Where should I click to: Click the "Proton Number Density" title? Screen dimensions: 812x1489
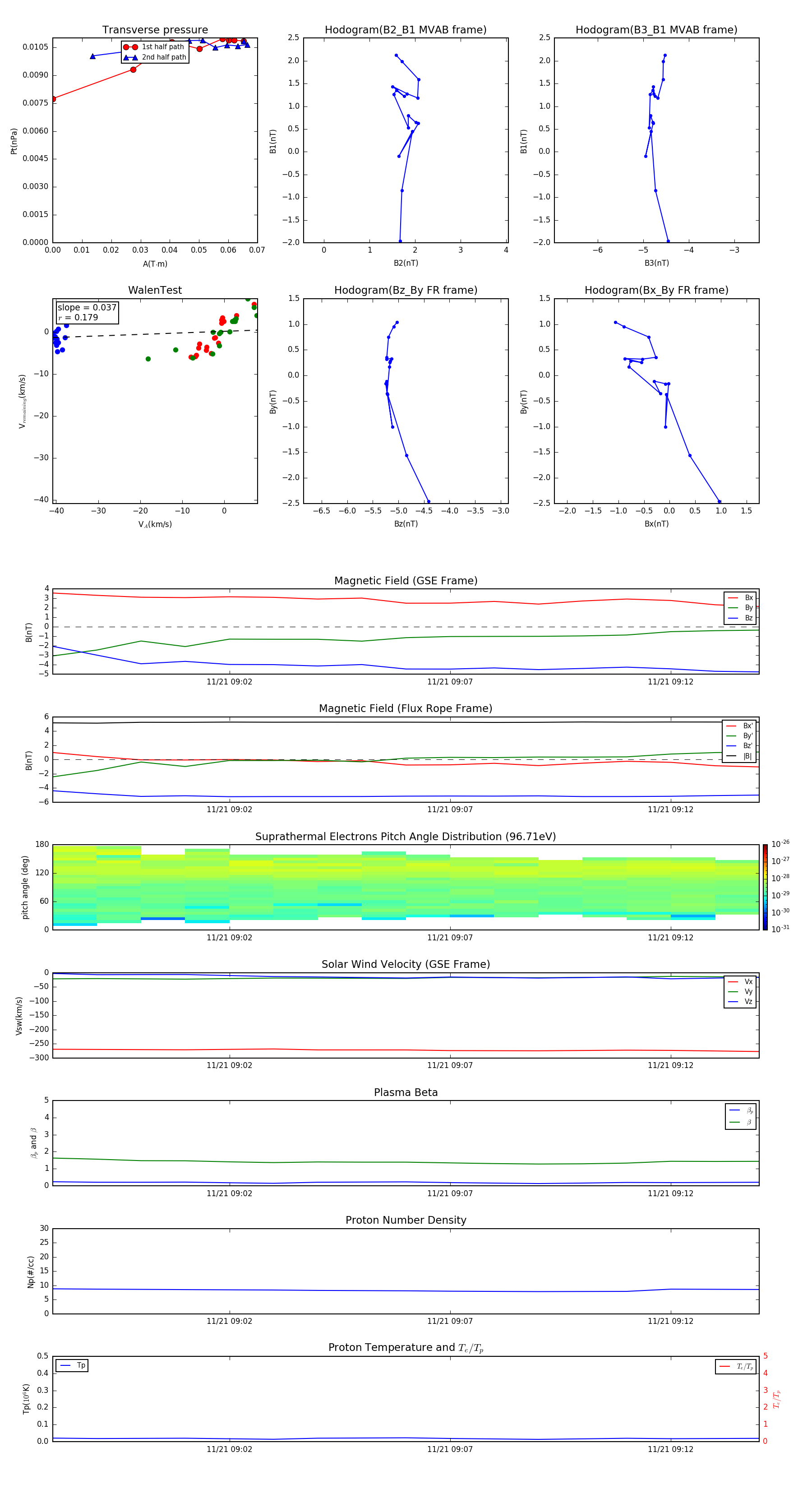pos(406,1220)
